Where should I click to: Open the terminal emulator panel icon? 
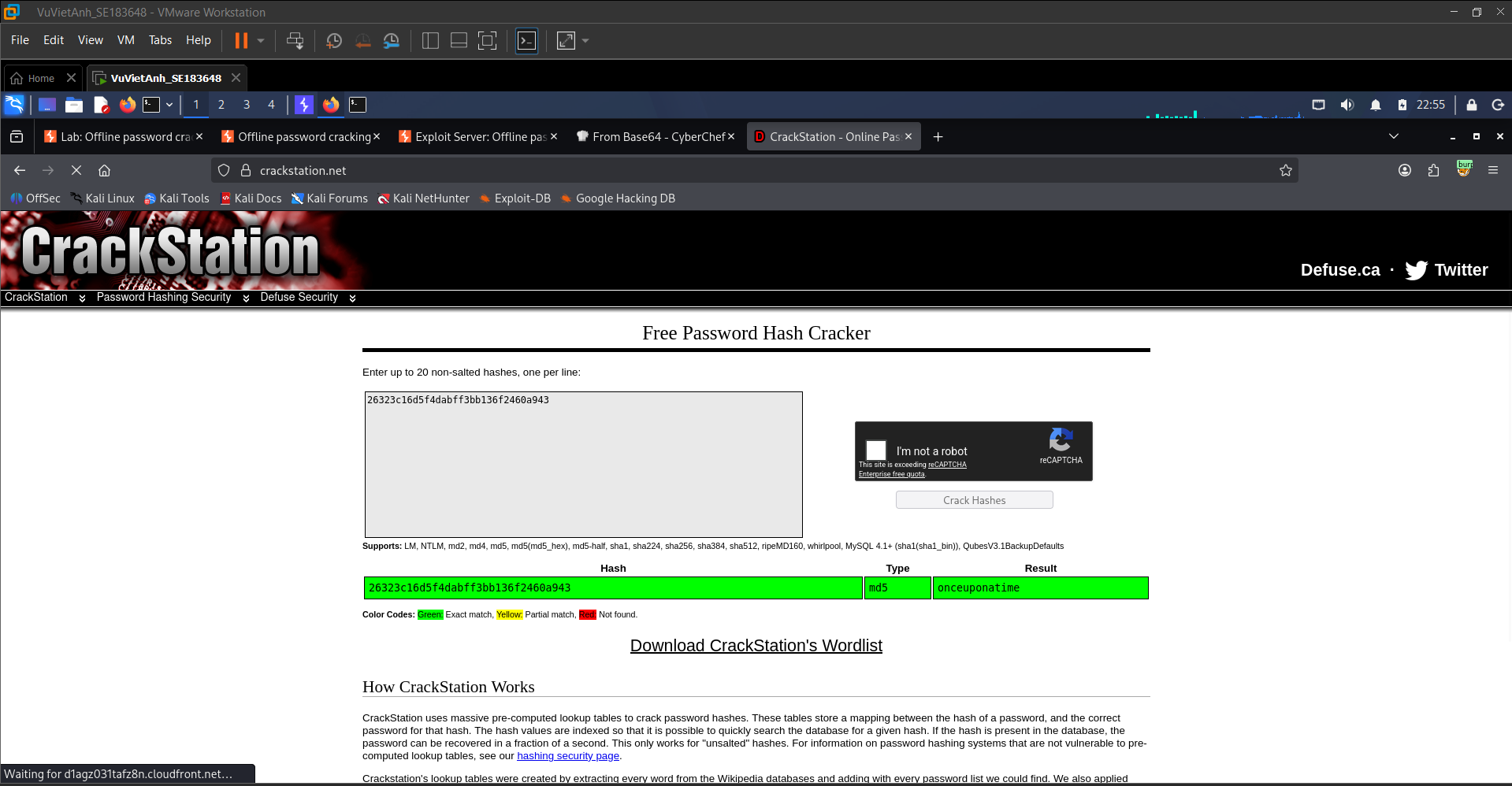[151, 105]
